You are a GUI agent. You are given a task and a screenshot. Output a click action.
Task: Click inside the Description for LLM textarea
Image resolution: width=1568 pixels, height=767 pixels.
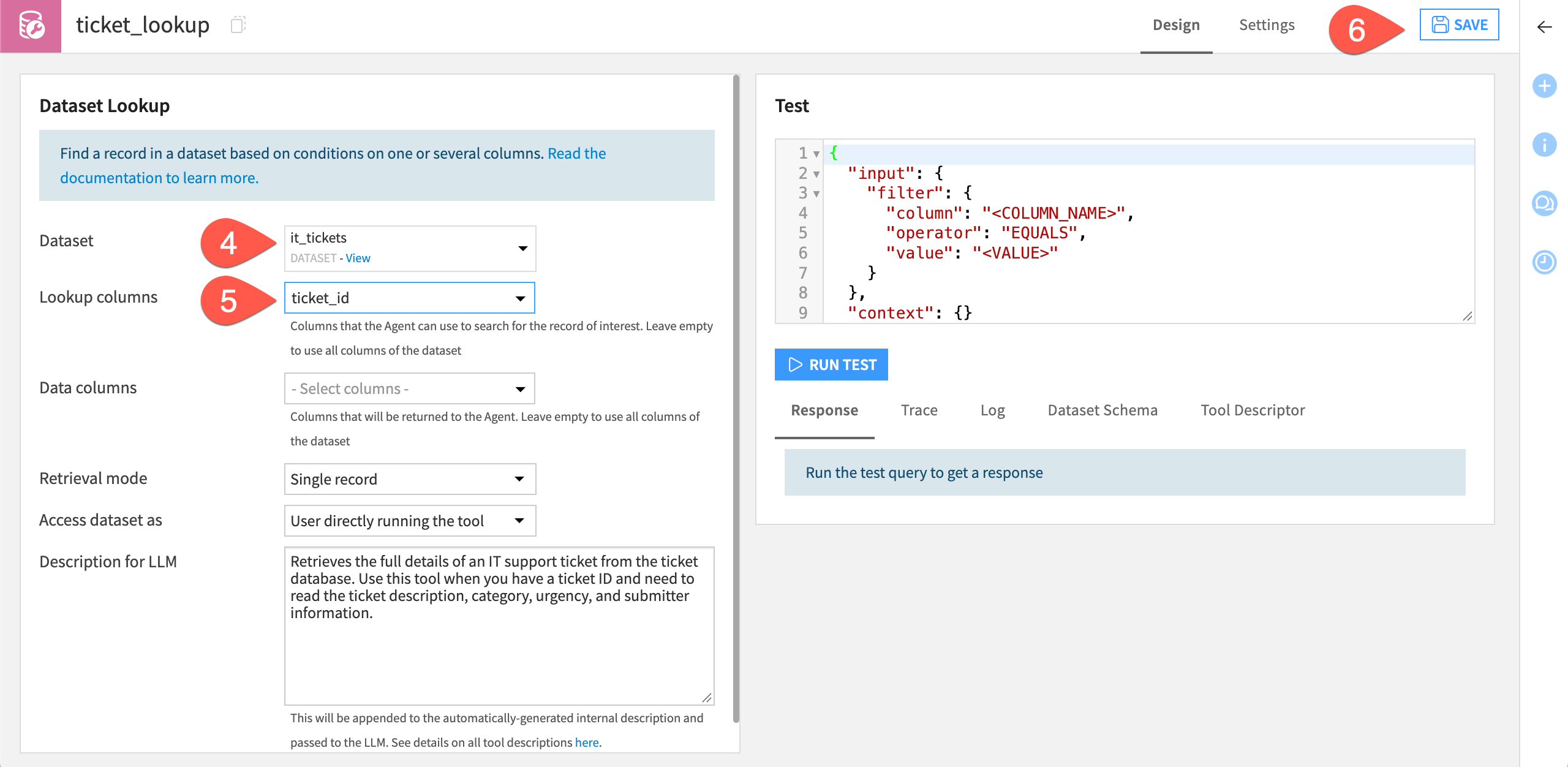pos(499,626)
